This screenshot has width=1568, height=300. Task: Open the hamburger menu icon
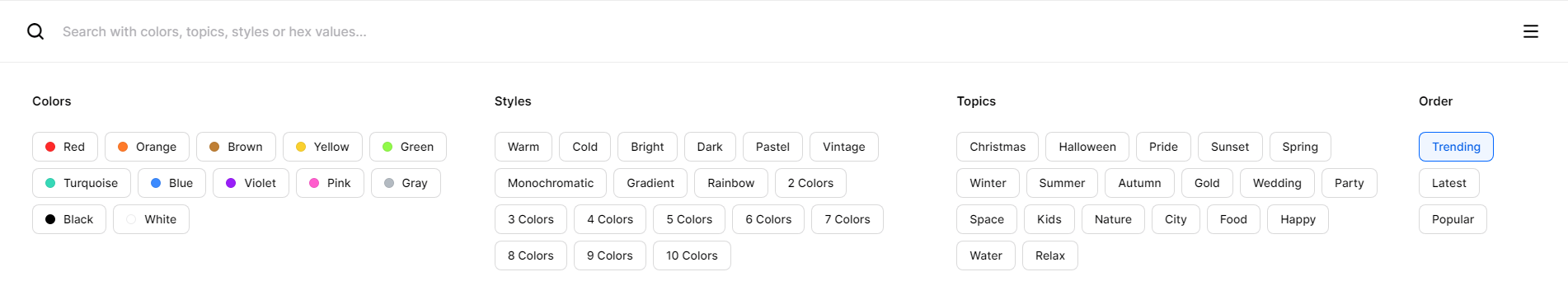click(x=1530, y=31)
